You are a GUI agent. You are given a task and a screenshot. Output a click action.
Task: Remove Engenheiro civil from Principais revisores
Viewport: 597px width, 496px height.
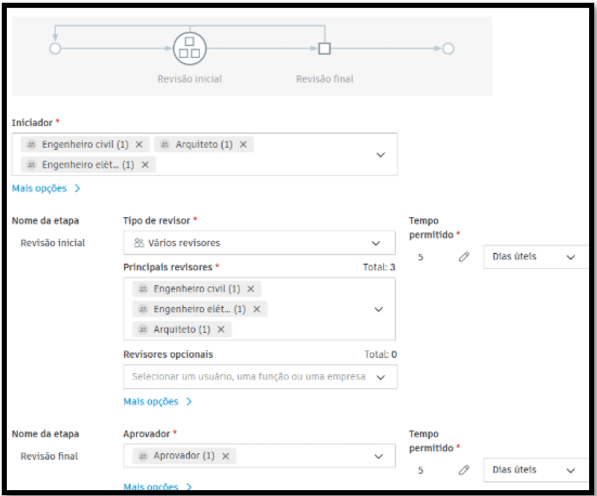(251, 289)
